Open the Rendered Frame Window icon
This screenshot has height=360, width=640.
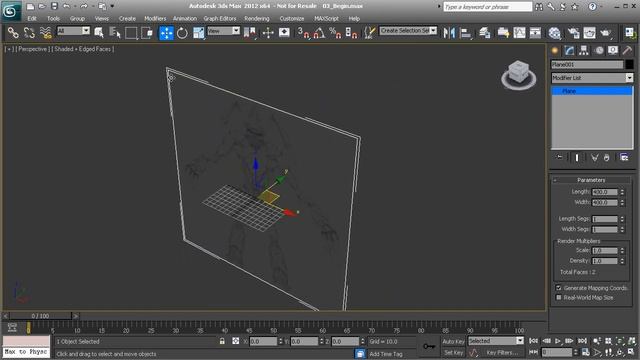tap(589, 32)
